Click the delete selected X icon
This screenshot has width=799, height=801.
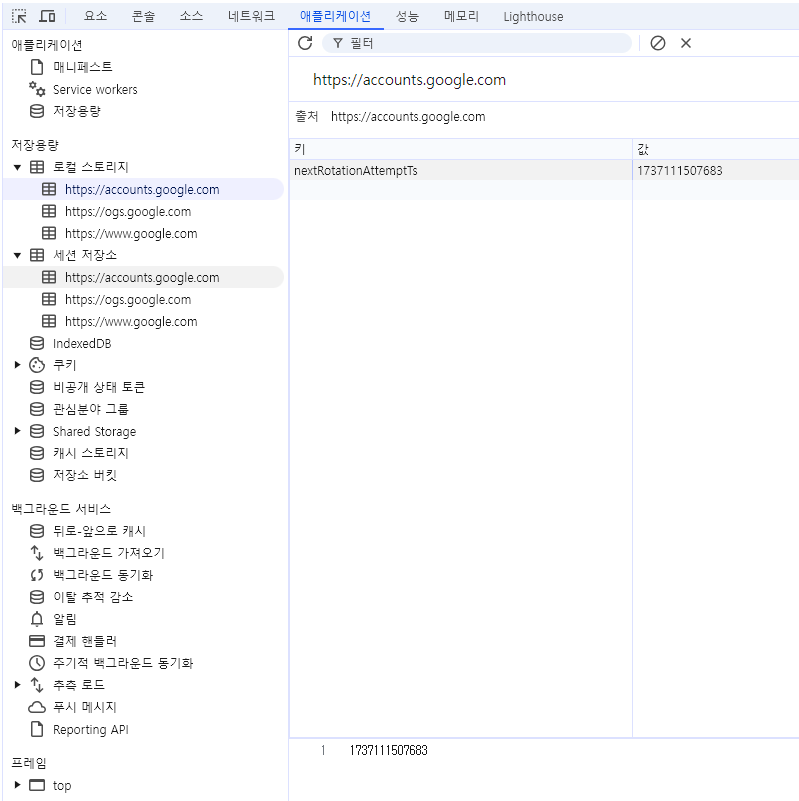point(686,43)
